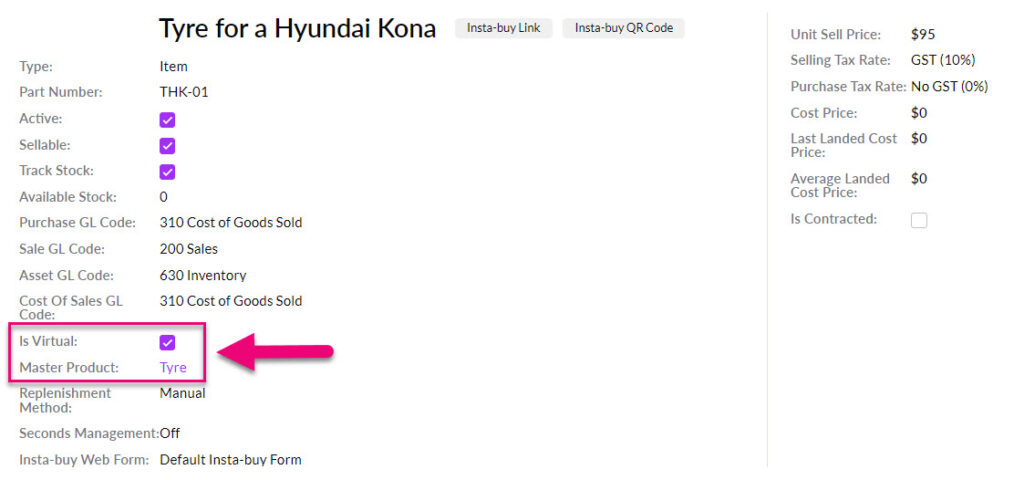Enable the Is Contracted checkbox
The height and width of the screenshot is (480, 1024).
[x=918, y=220]
